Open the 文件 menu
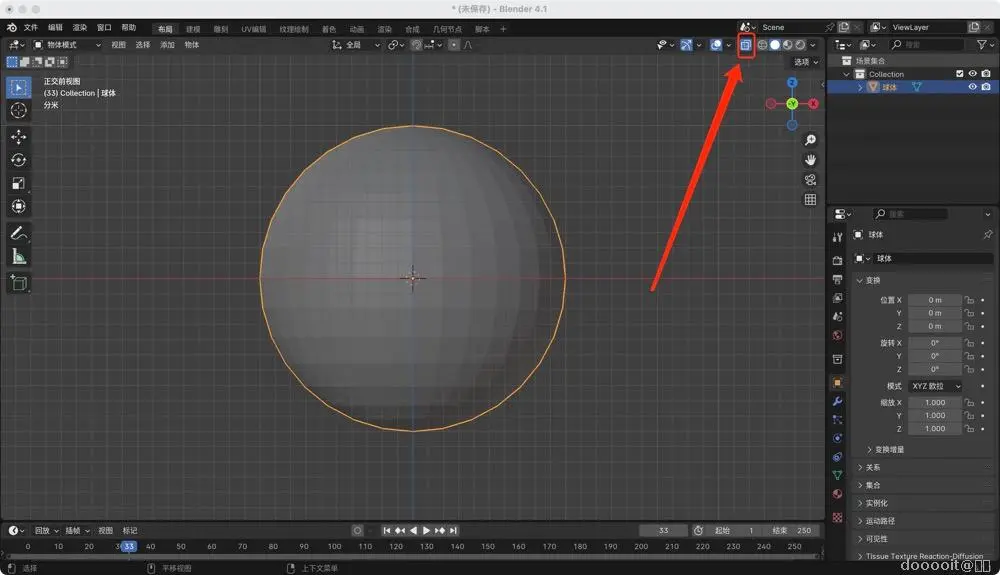 click(x=30, y=28)
